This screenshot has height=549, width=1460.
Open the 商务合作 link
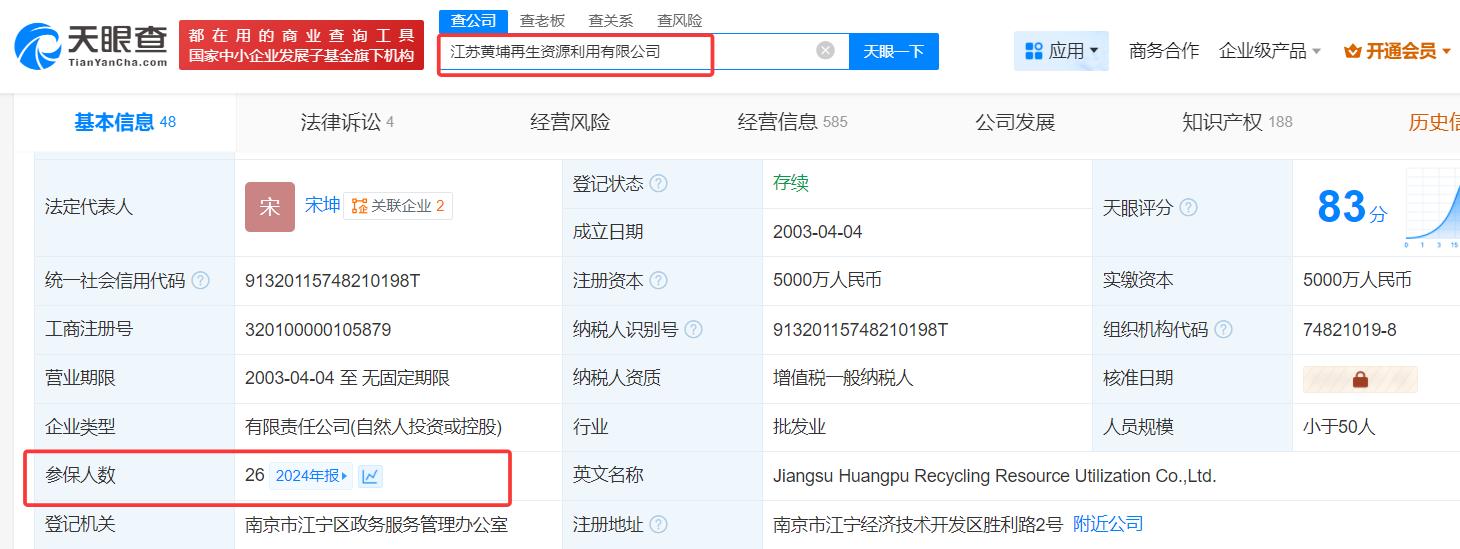1164,51
